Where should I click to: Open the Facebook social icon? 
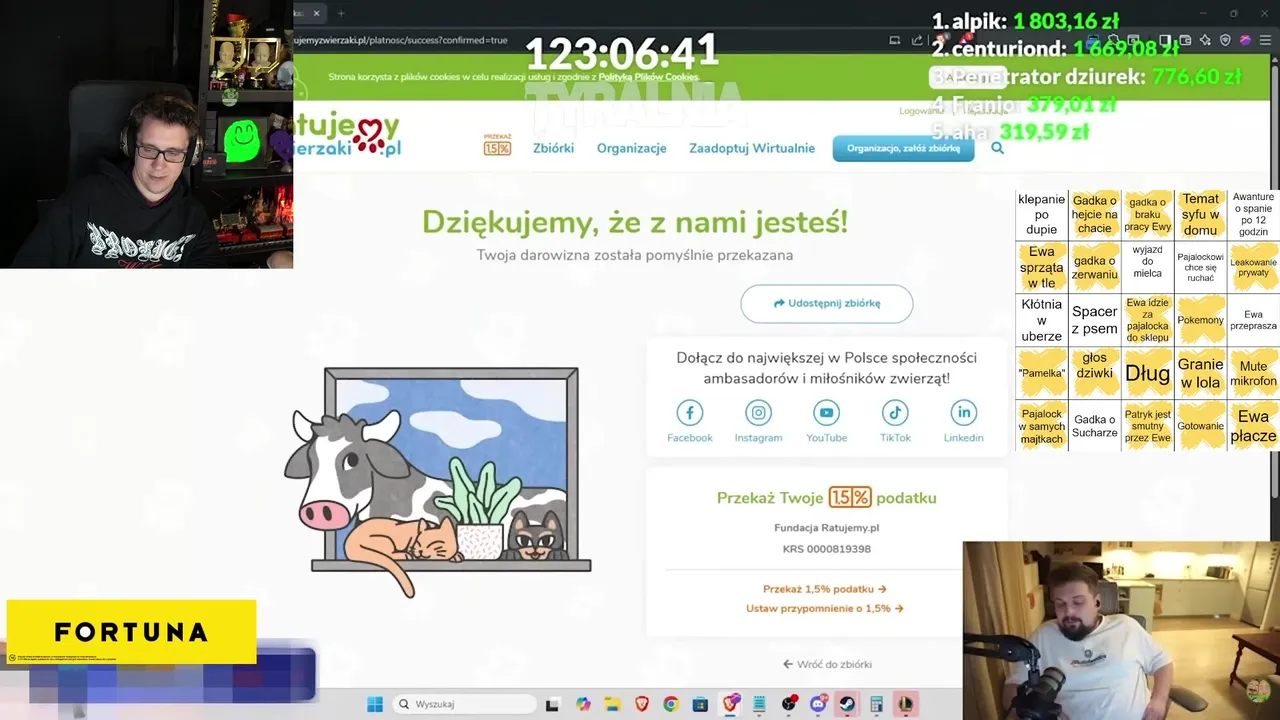coord(689,412)
